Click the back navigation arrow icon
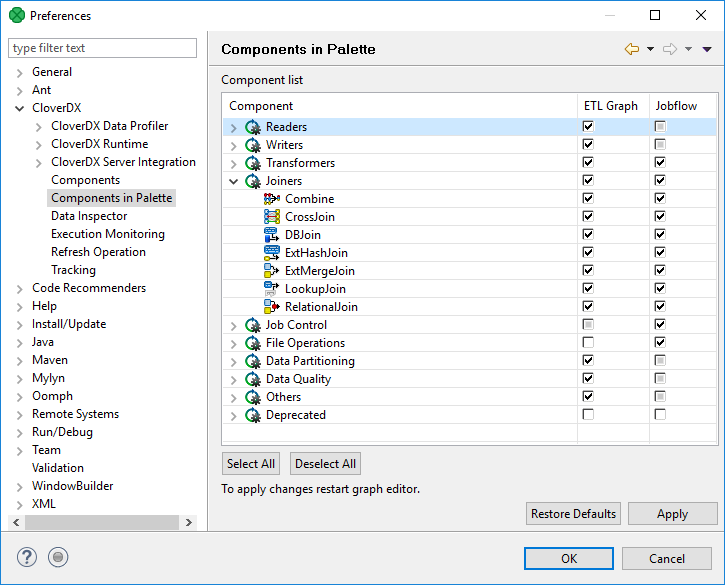 tap(631, 49)
